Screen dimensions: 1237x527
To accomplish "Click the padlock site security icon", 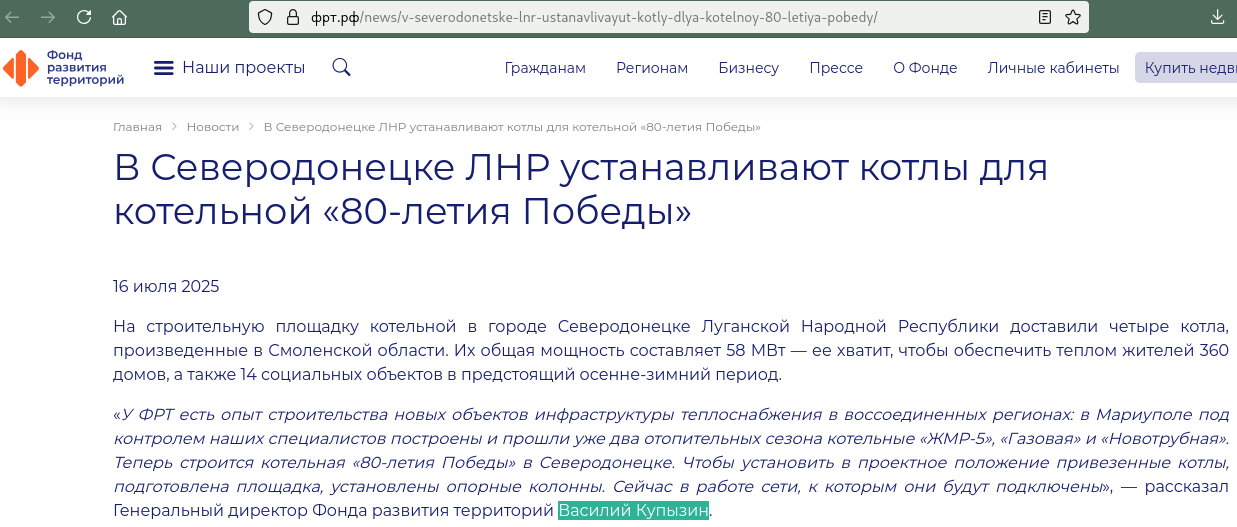I will point(292,17).
